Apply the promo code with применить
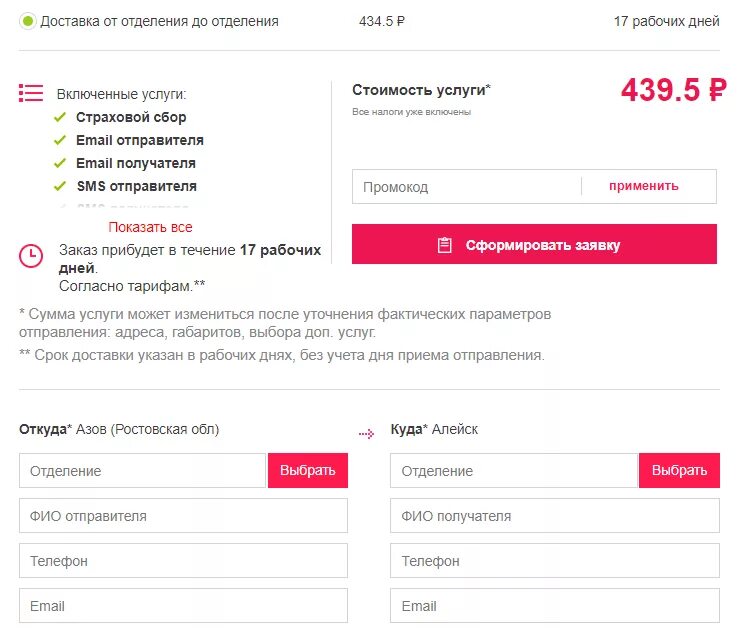 coord(643,186)
